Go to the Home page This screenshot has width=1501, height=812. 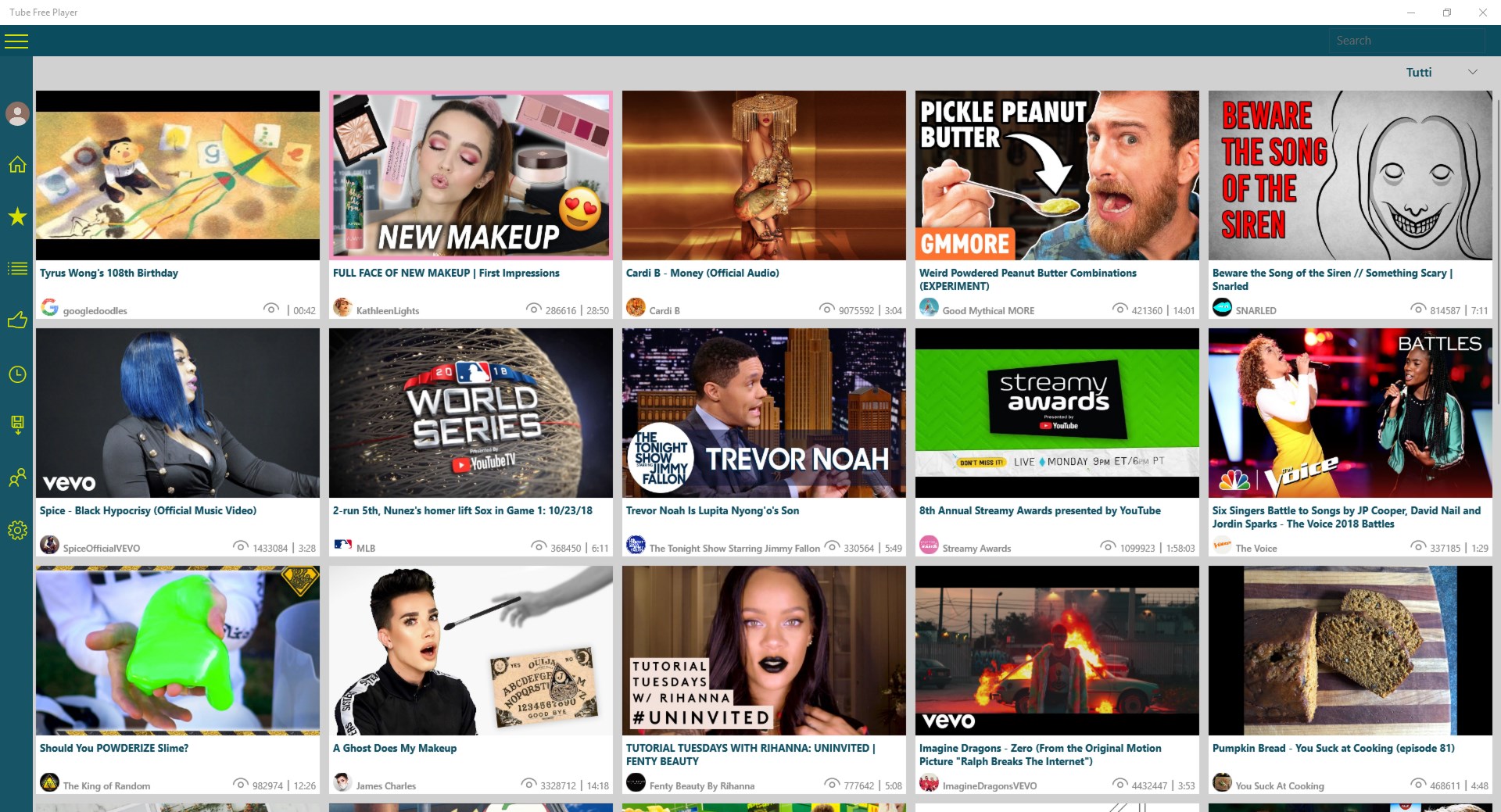coord(17,164)
